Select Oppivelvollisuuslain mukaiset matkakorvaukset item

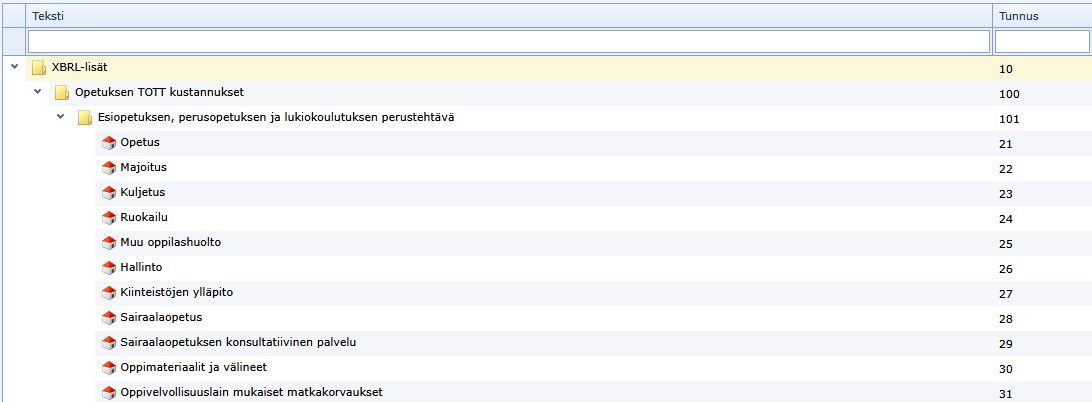(251, 392)
